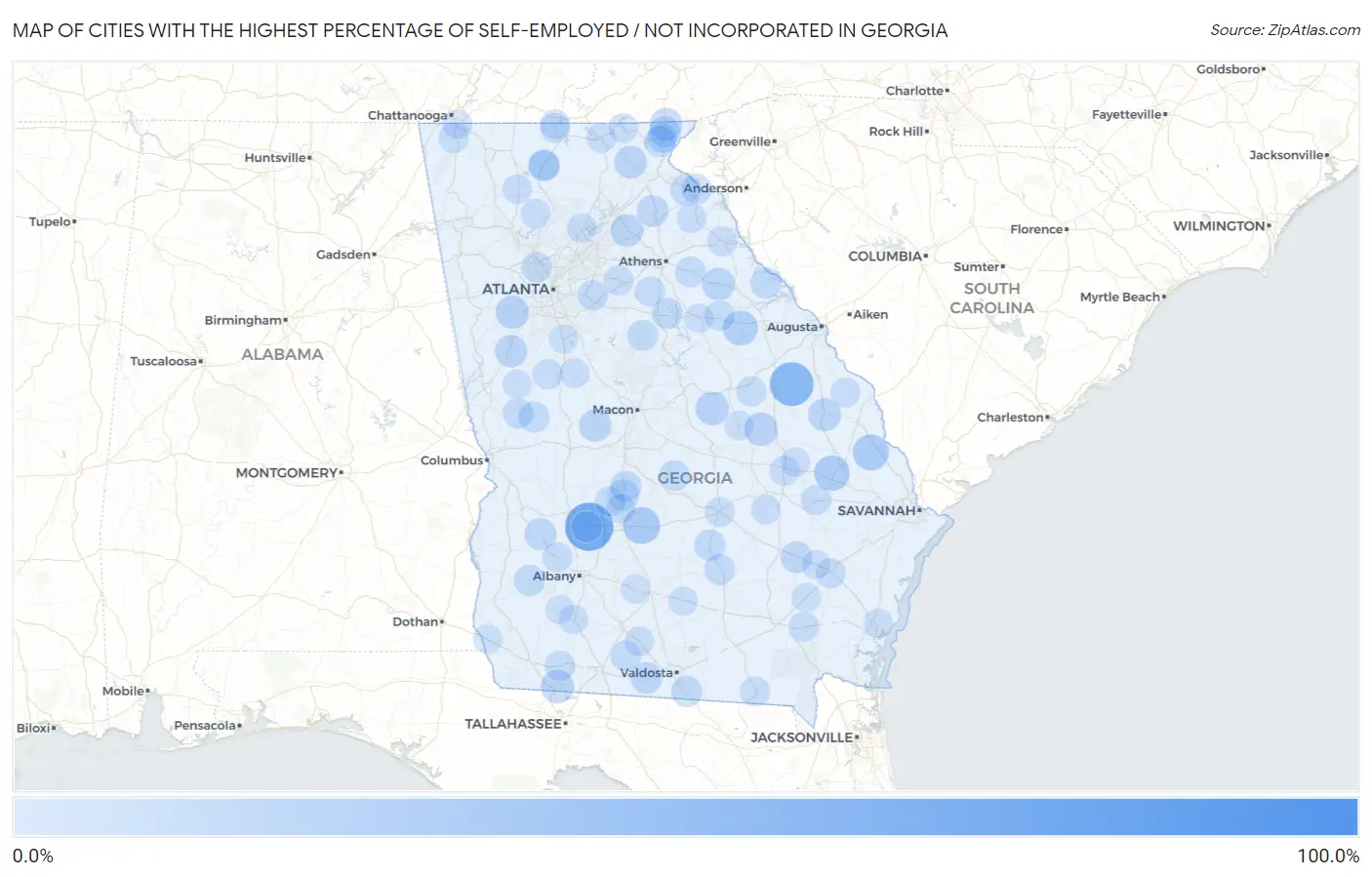This screenshot has width=1372, height=877.
Task: Click the Athens city label
Action: click(641, 261)
